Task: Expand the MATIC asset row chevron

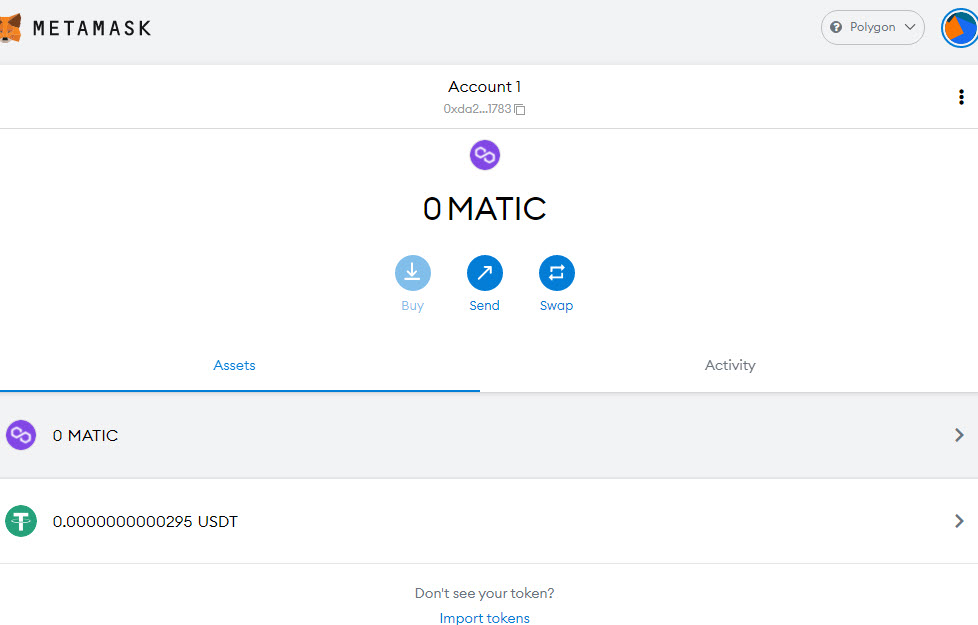Action: point(958,435)
